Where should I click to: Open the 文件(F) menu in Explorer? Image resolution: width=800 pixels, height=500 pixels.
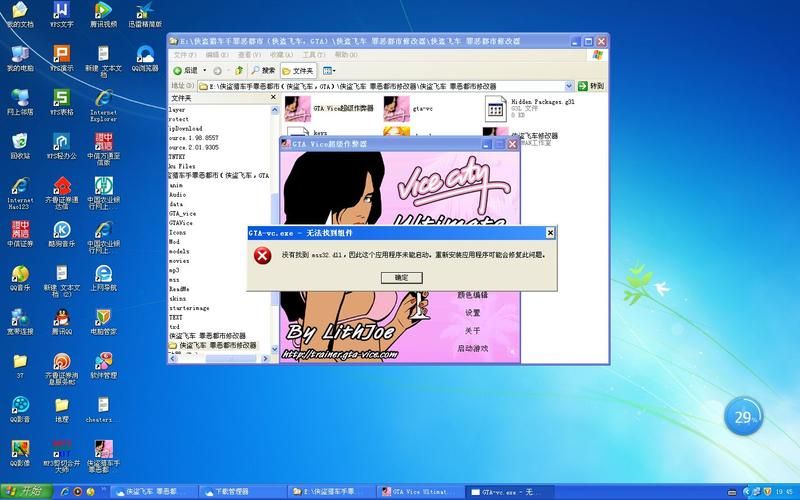pos(185,55)
